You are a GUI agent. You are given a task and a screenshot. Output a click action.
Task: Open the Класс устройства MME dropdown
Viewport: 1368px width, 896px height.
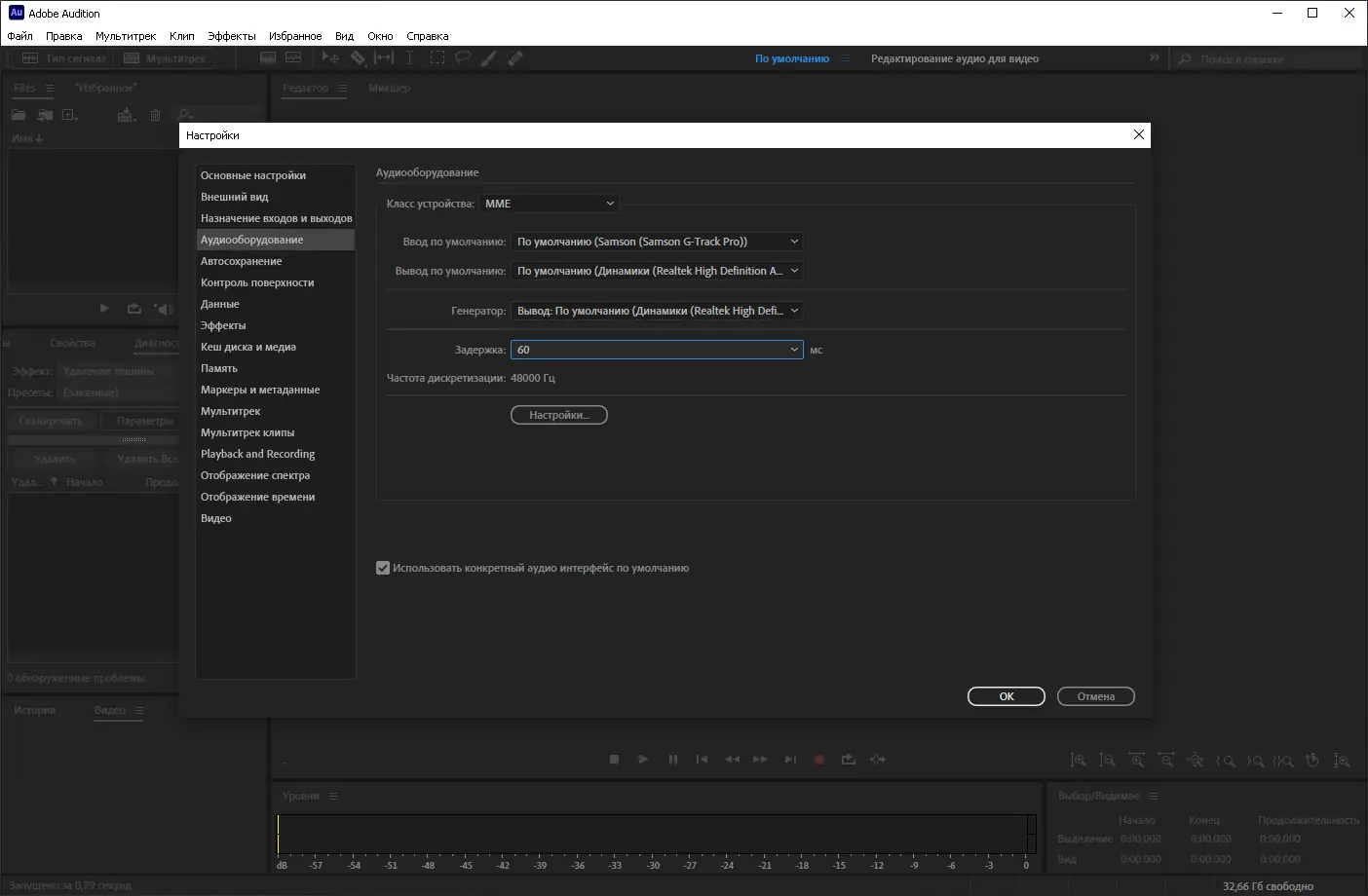(550, 204)
